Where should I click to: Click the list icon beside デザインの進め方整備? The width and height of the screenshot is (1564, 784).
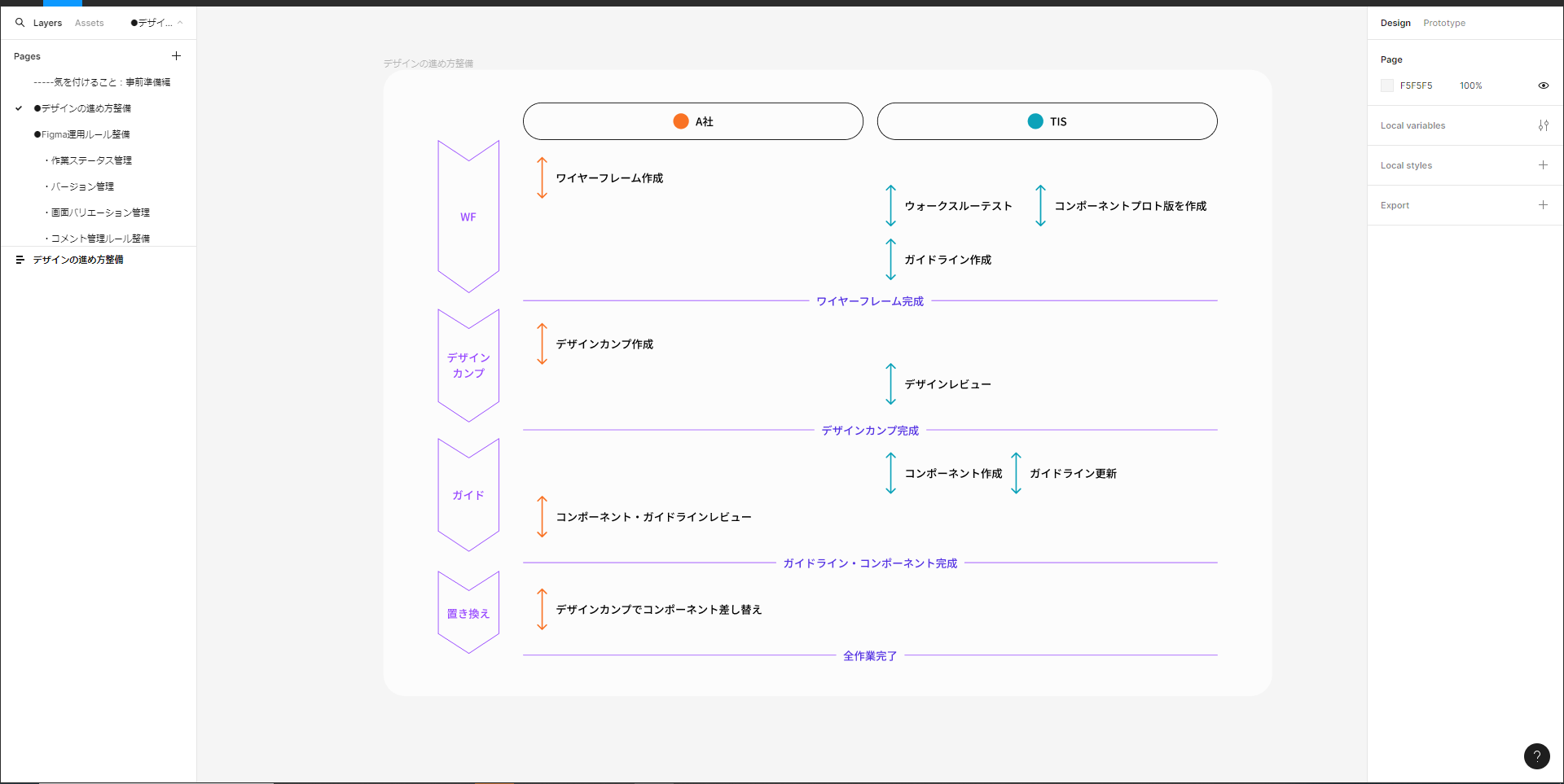(x=20, y=259)
